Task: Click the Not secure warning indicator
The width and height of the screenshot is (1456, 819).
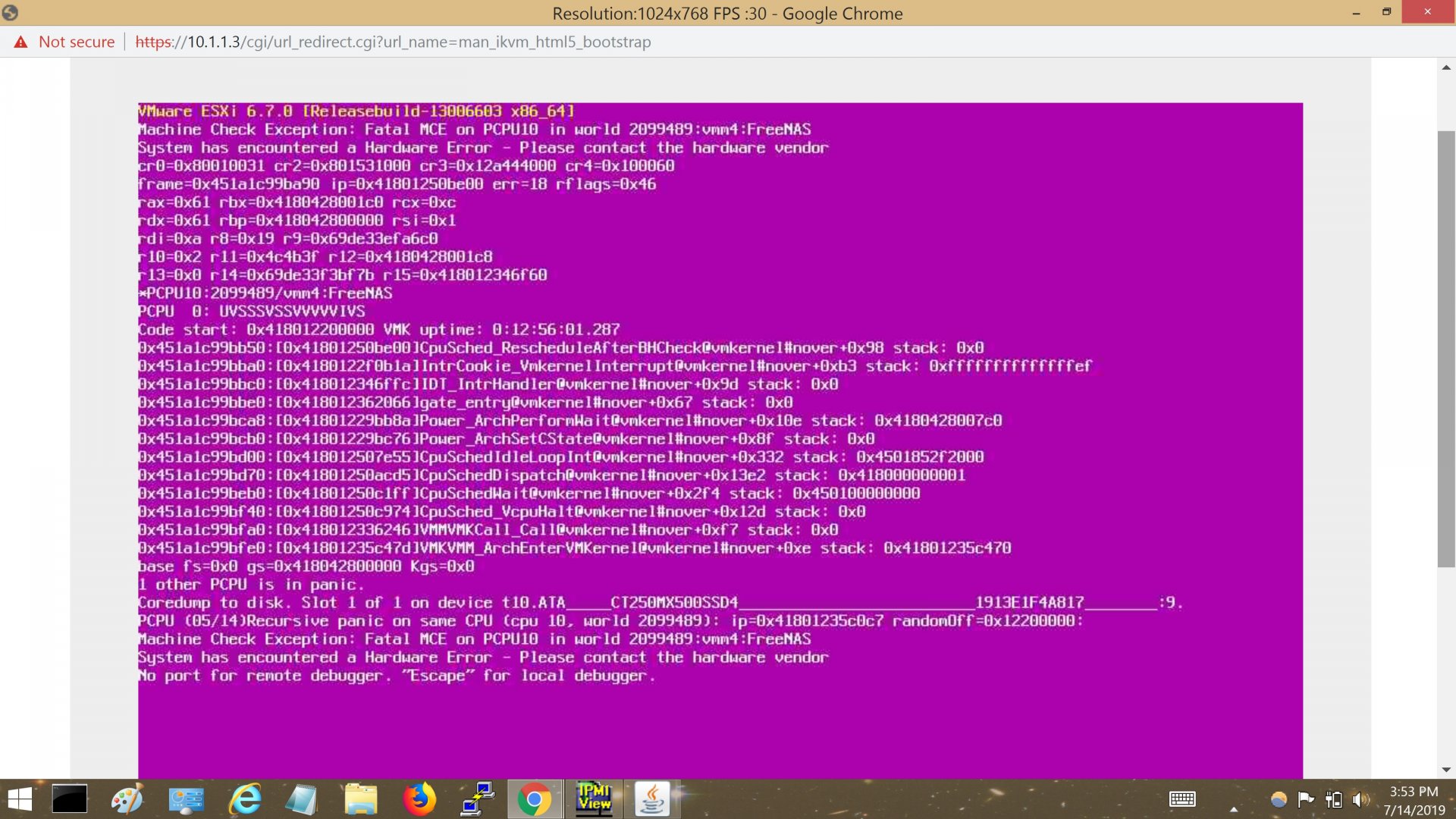Action: tap(64, 42)
